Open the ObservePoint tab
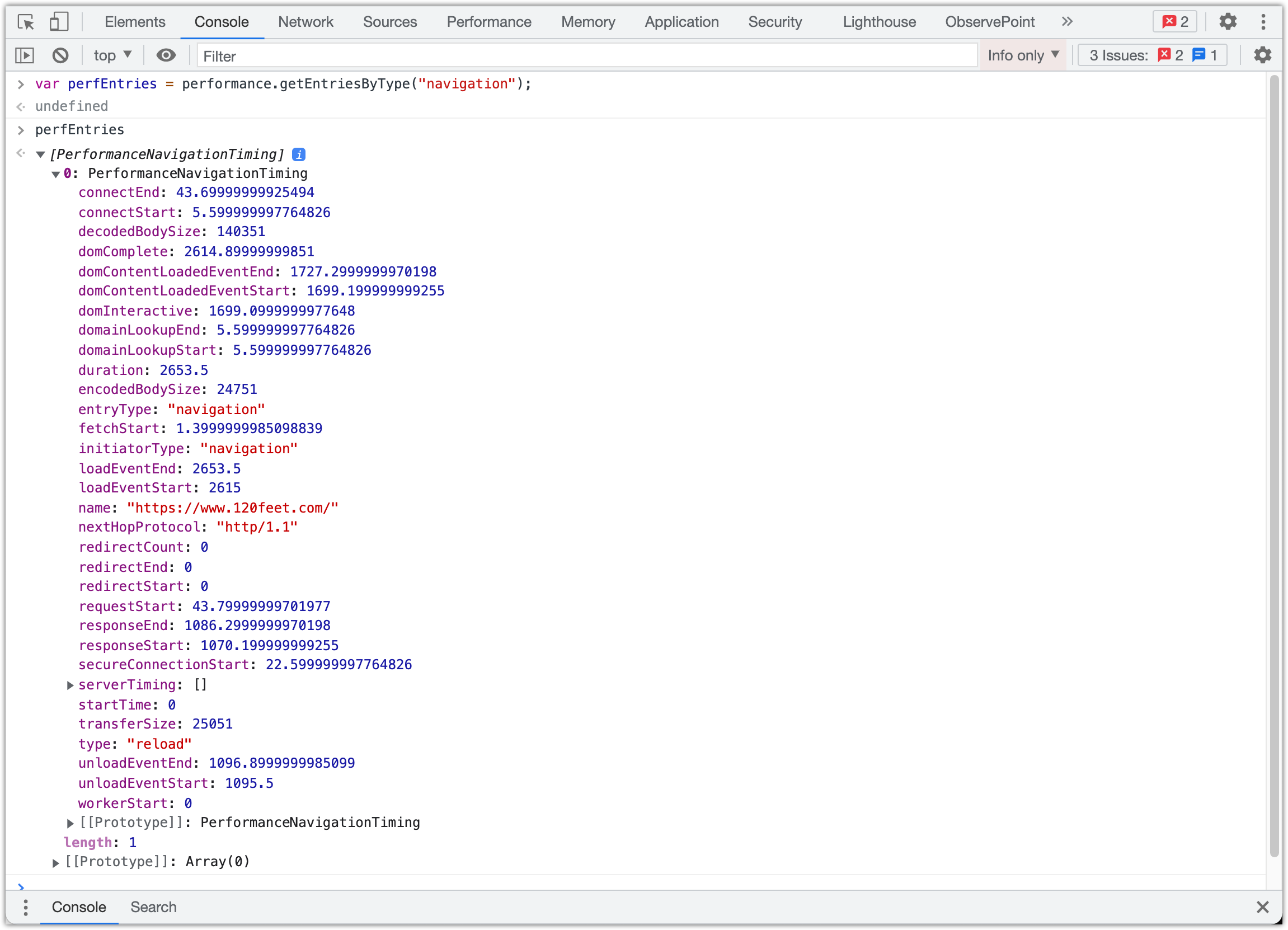Viewport: 1288px width, 930px height. coord(990,22)
